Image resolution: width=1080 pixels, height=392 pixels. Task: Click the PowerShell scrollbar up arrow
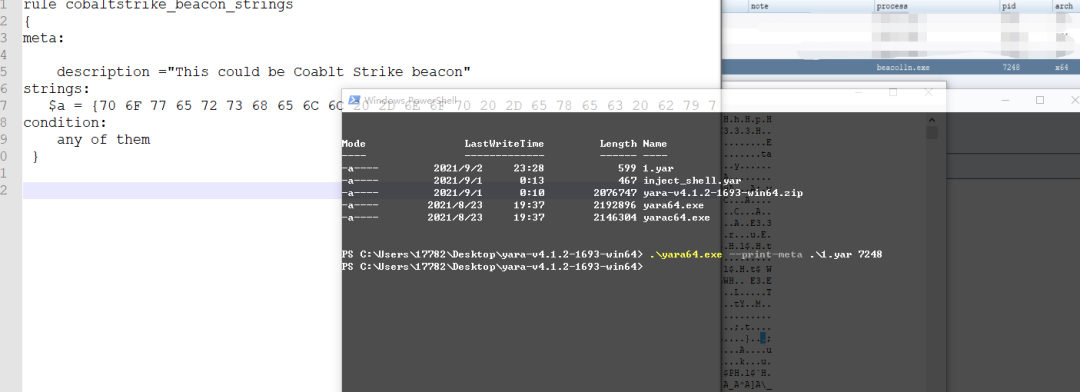coord(932,119)
